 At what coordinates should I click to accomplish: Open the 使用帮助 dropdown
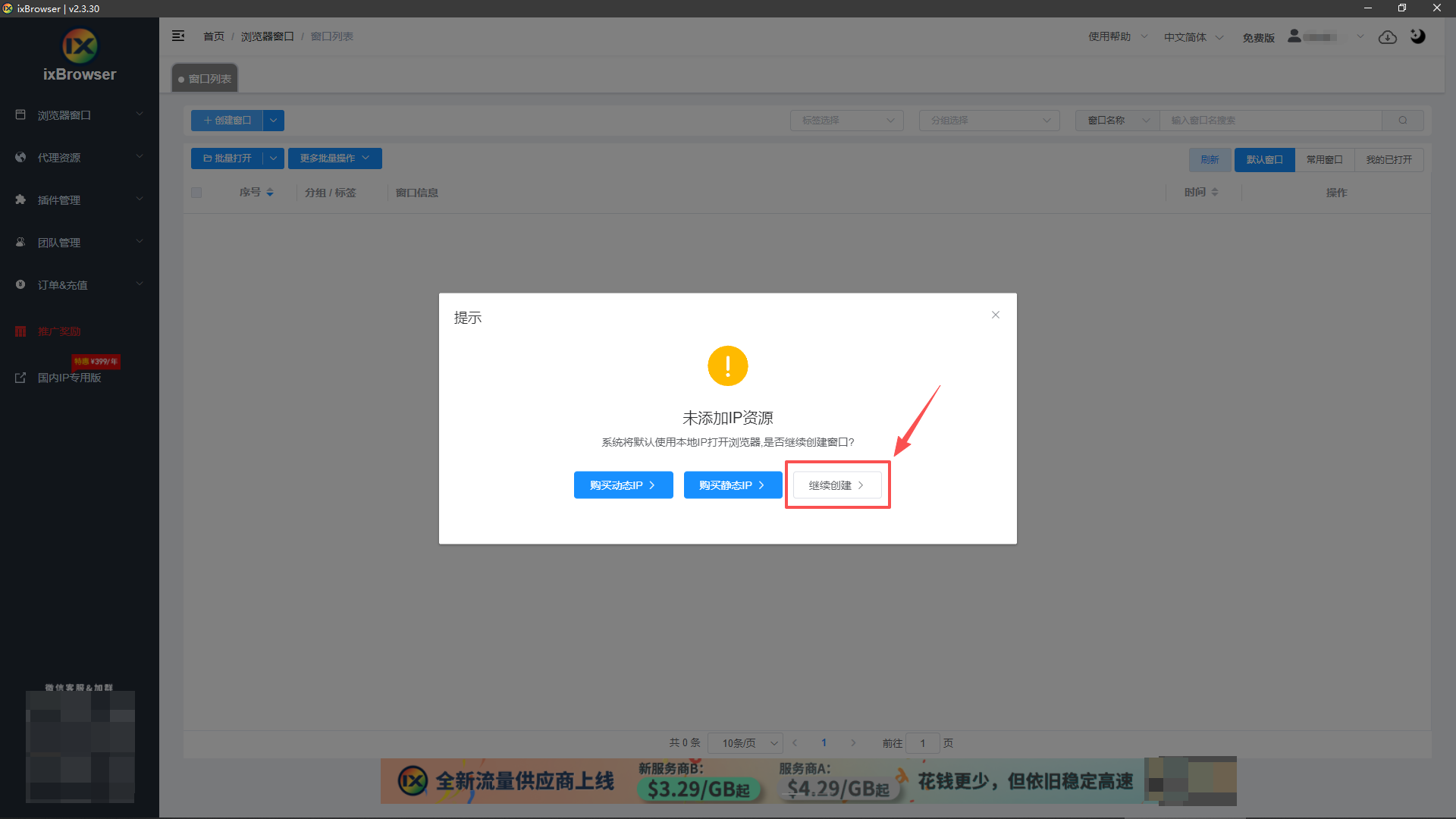tap(1118, 36)
